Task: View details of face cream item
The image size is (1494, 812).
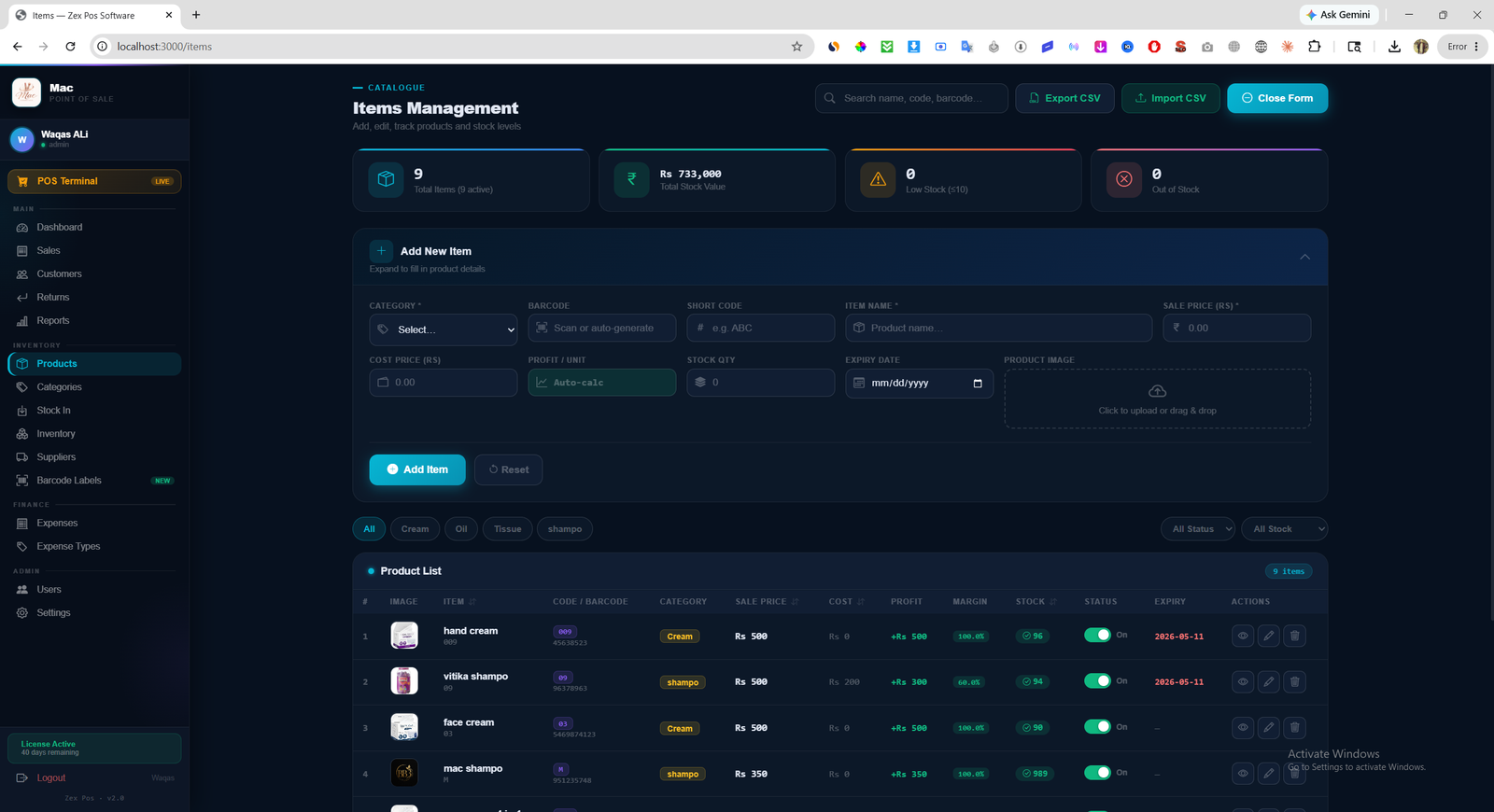Action: tap(1243, 727)
